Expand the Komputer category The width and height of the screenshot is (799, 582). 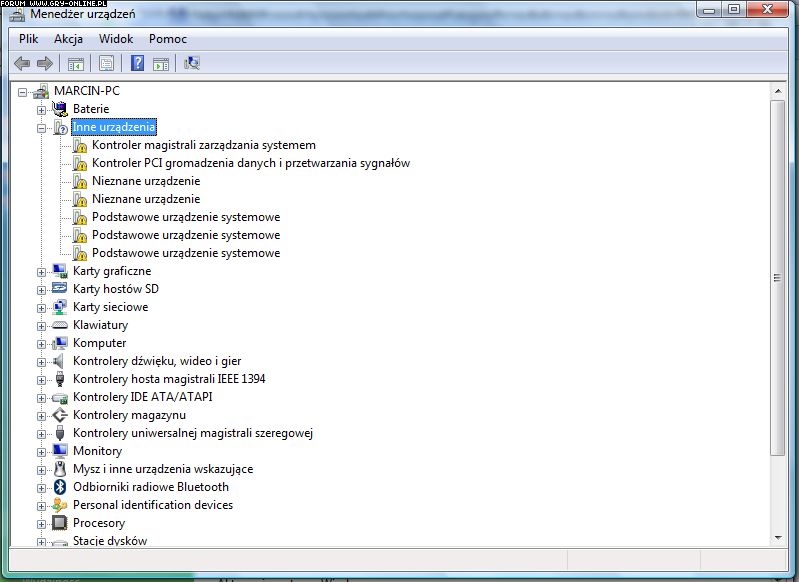(x=41, y=344)
